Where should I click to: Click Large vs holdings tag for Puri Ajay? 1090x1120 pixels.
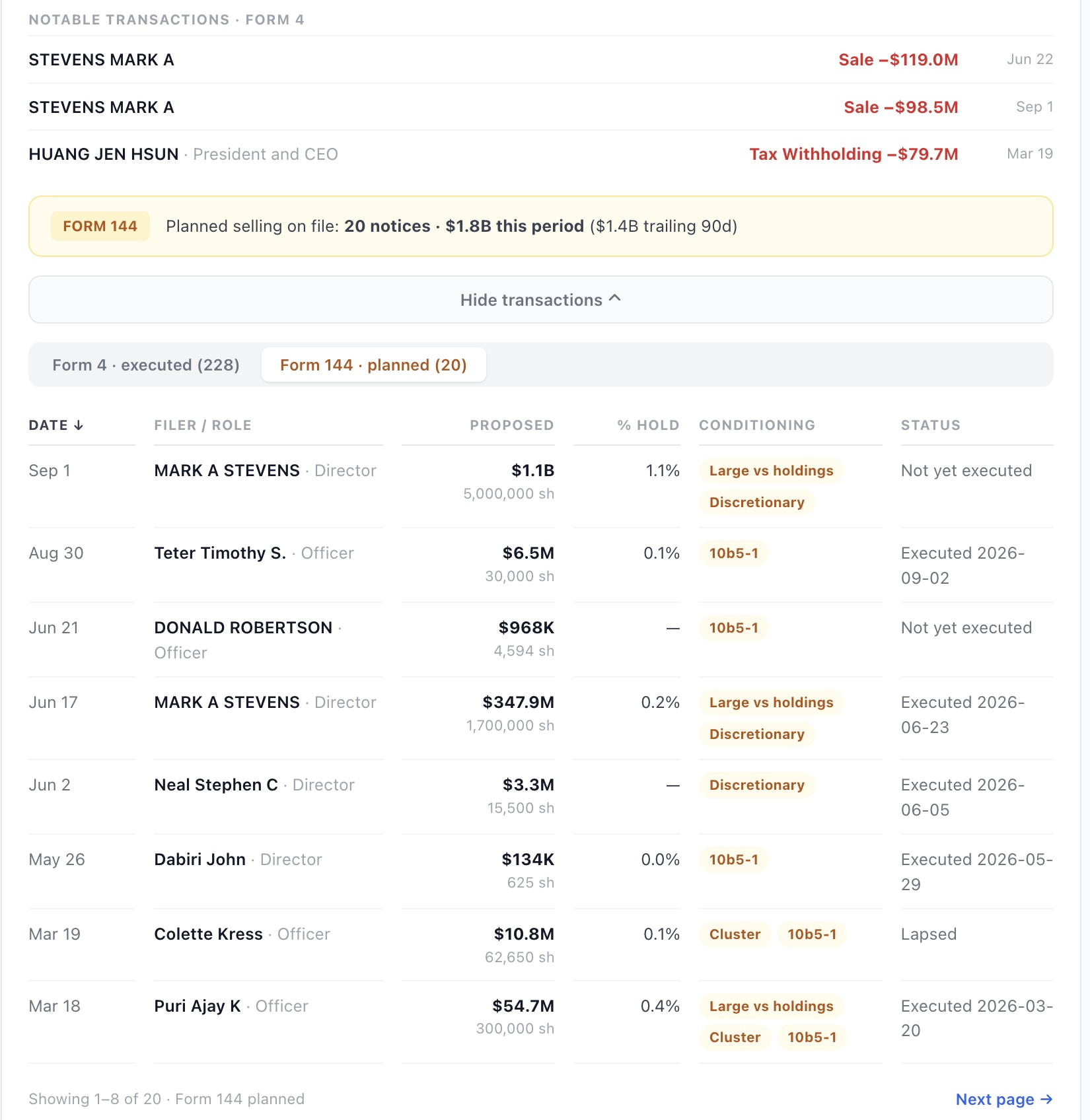(x=771, y=1006)
